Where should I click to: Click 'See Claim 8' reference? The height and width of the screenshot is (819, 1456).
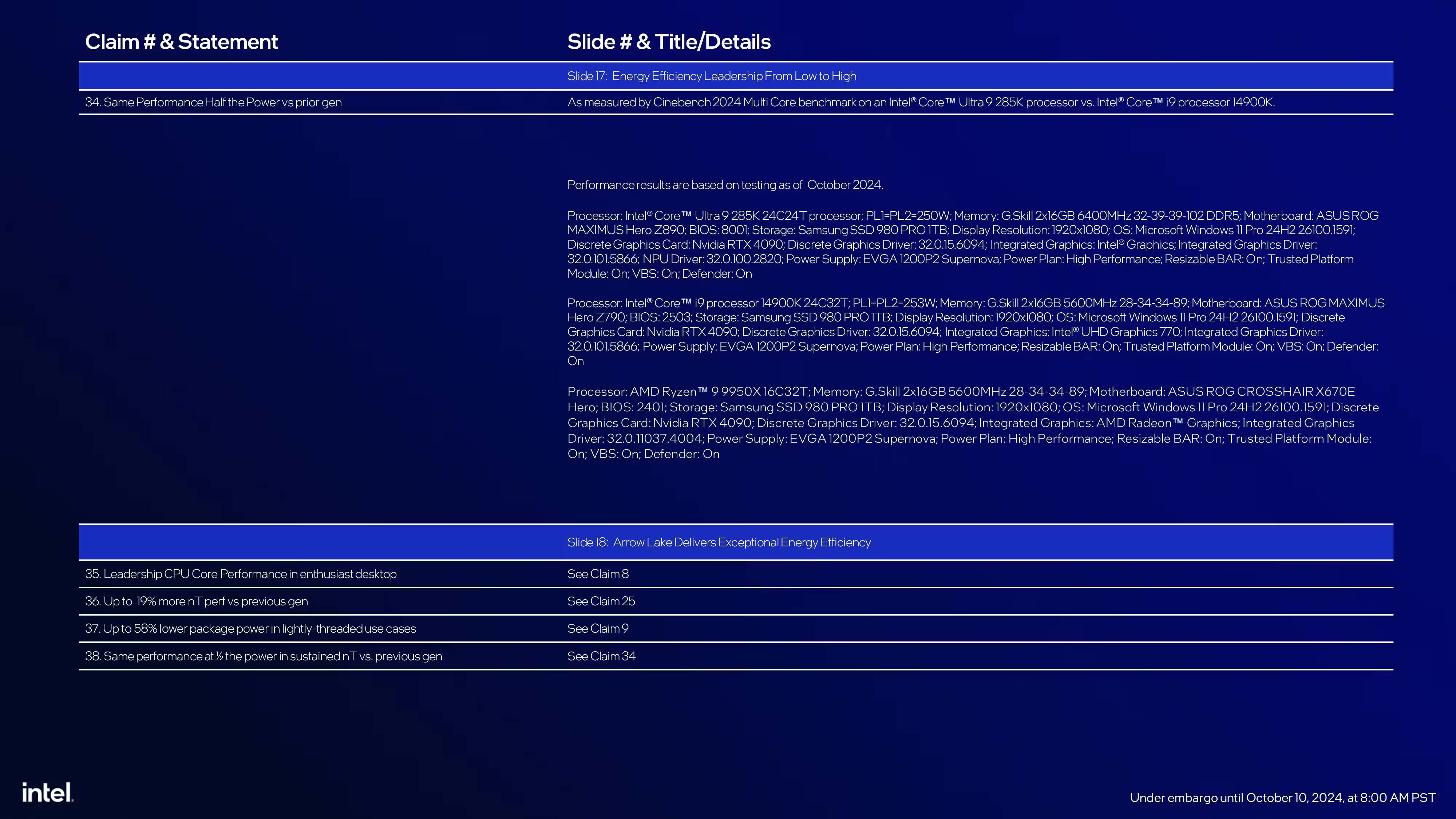(x=598, y=574)
